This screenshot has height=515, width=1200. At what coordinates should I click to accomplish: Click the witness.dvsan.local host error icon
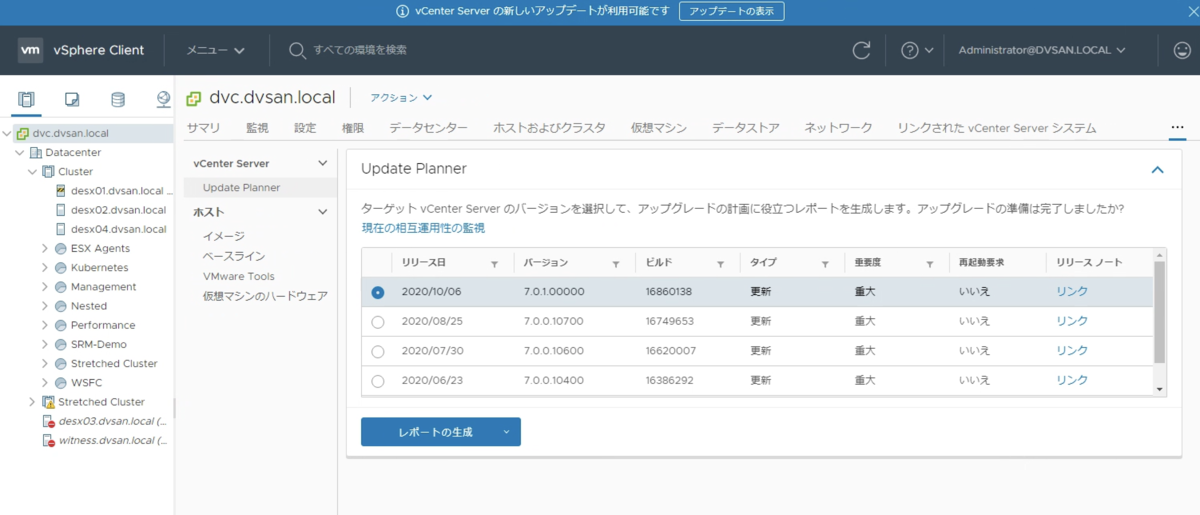tap(48, 440)
